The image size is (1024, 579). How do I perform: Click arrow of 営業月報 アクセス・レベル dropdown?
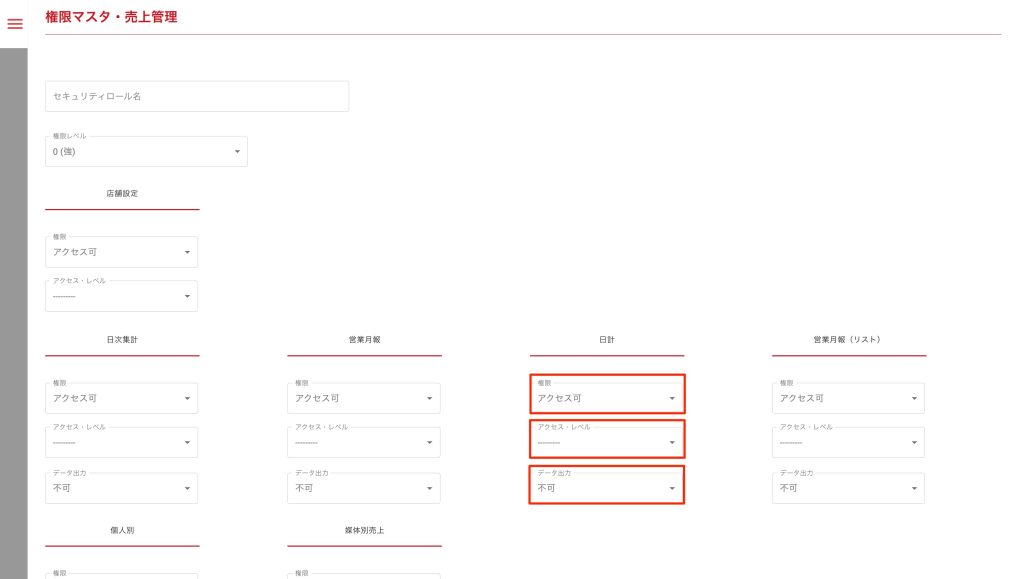[429, 443]
